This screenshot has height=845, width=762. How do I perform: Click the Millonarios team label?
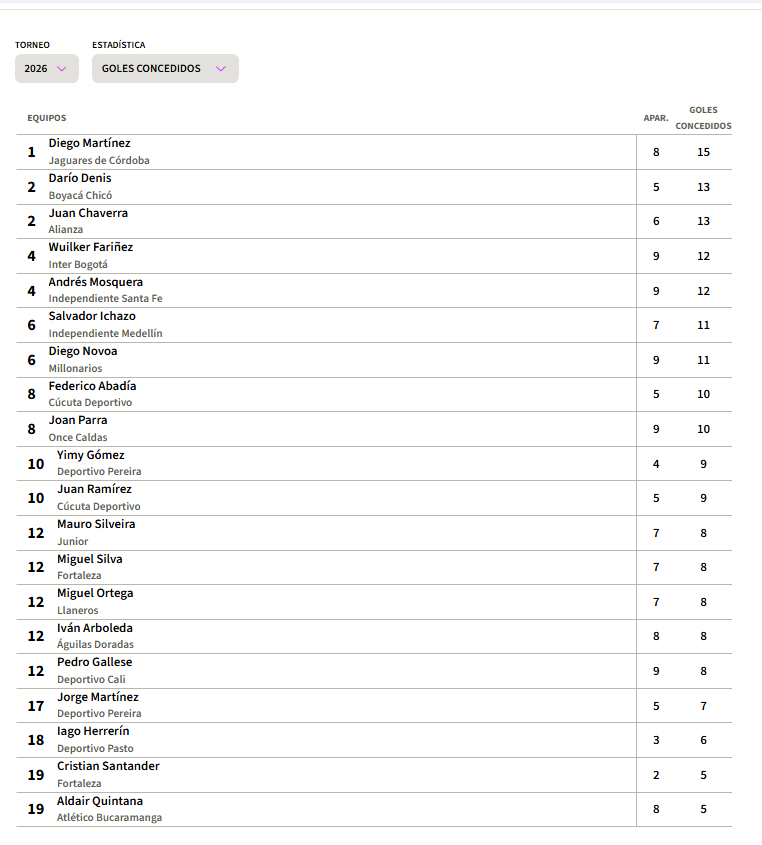coord(75,368)
